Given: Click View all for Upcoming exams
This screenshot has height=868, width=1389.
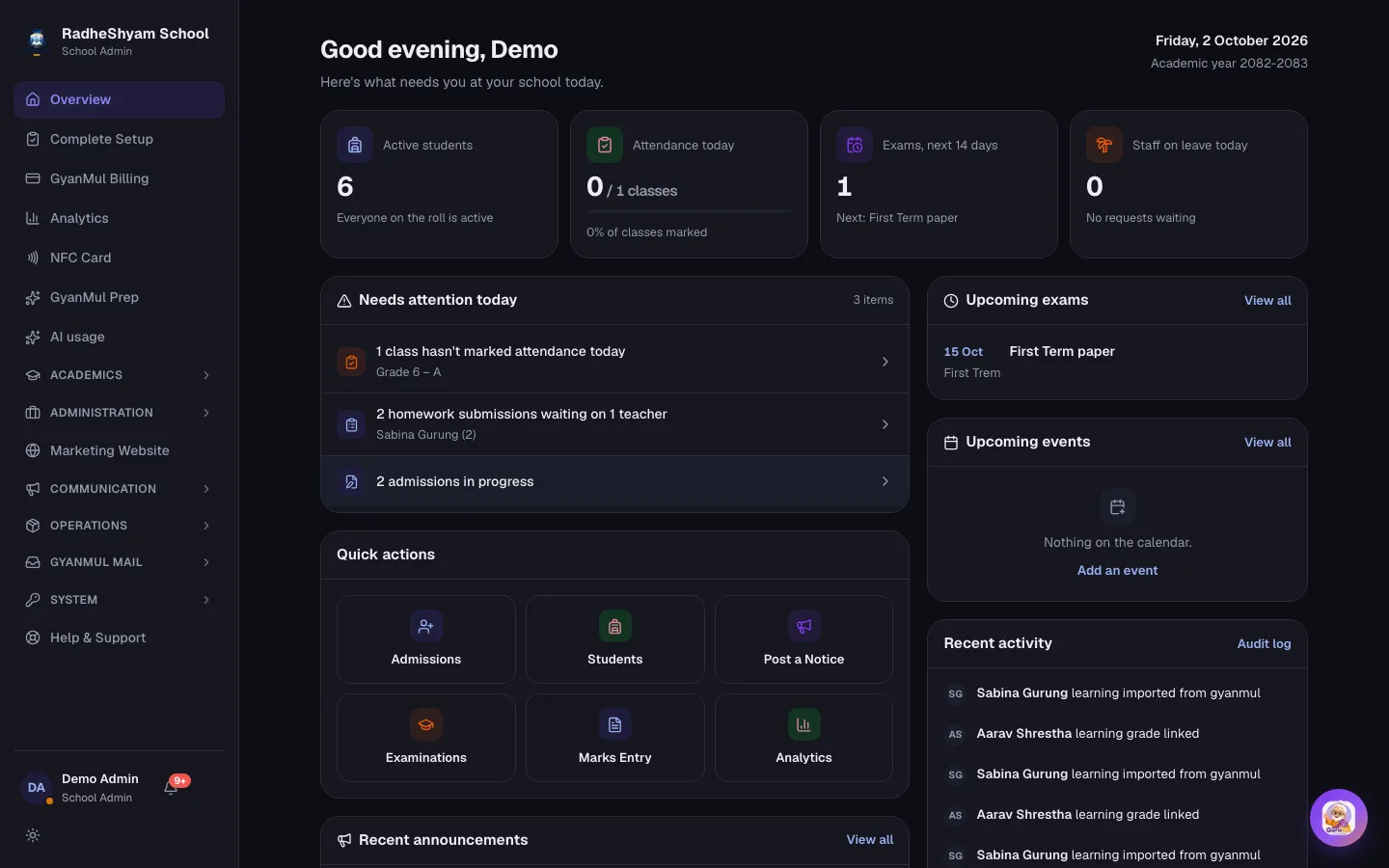Looking at the screenshot, I should (x=1267, y=301).
